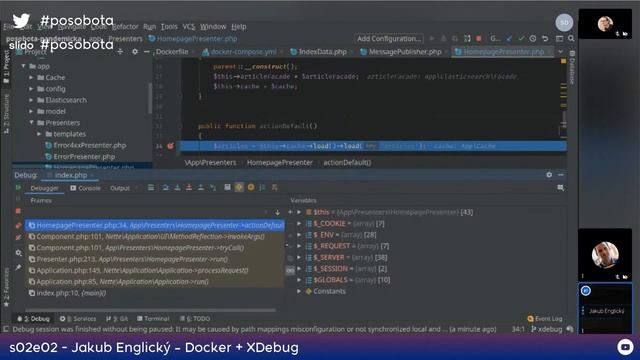Viewport: 640px width, 360px height.
Task: Open View Breakpoints in the debug sidebar
Action: pos(18,225)
